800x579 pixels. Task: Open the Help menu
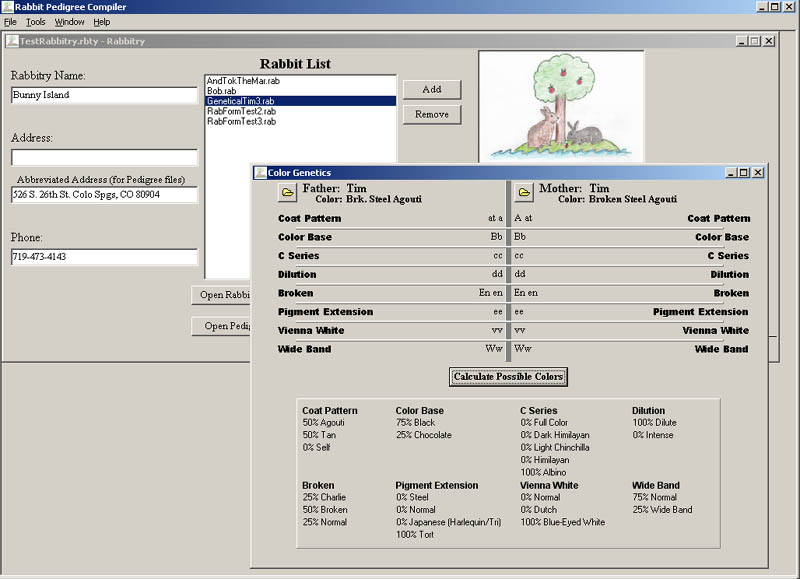click(x=102, y=22)
